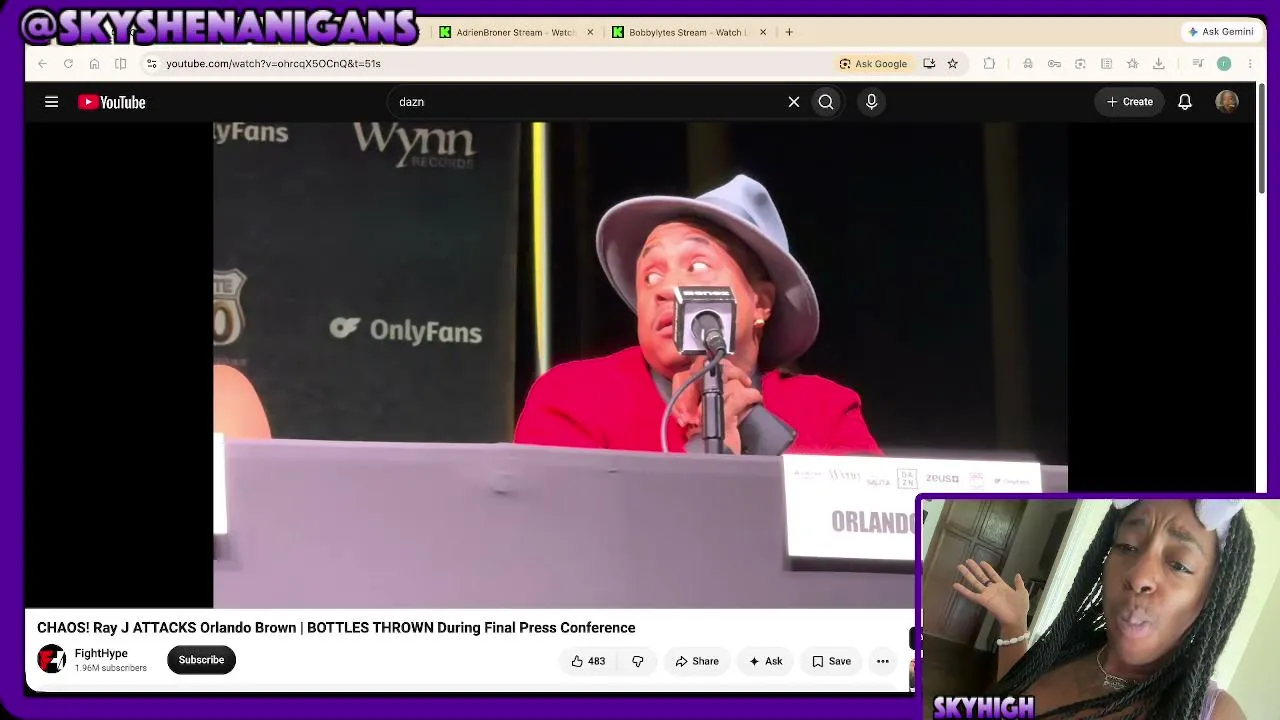
Task: Open the FightHype channel name link
Action: (101, 654)
